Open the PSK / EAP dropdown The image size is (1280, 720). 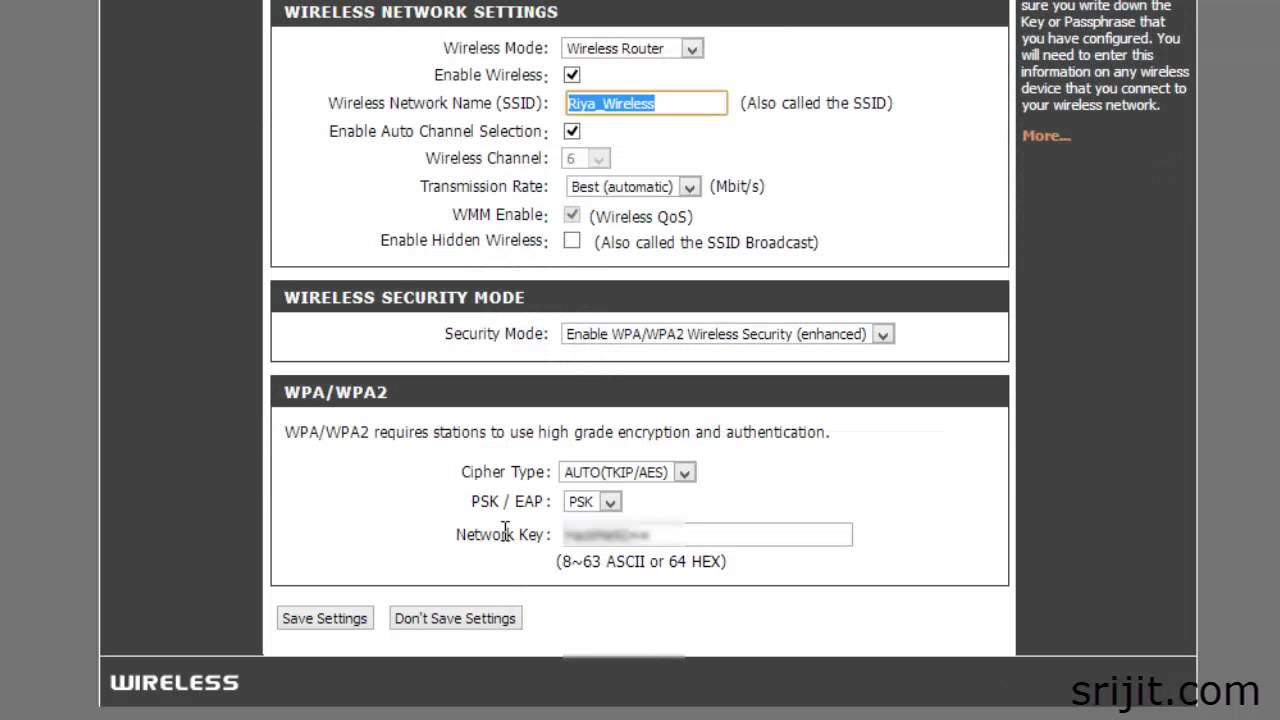point(593,502)
